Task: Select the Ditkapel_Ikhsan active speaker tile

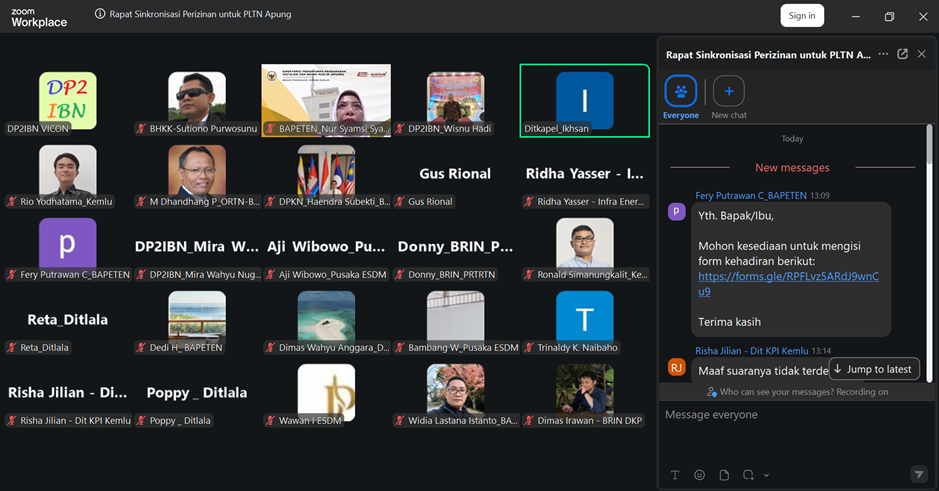Action: [x=584, y=101]
